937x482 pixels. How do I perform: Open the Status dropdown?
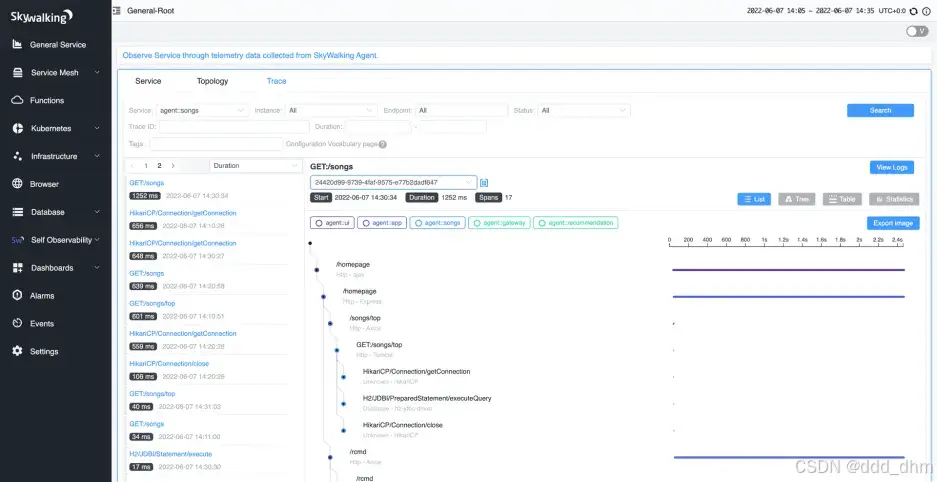(584, 110)
